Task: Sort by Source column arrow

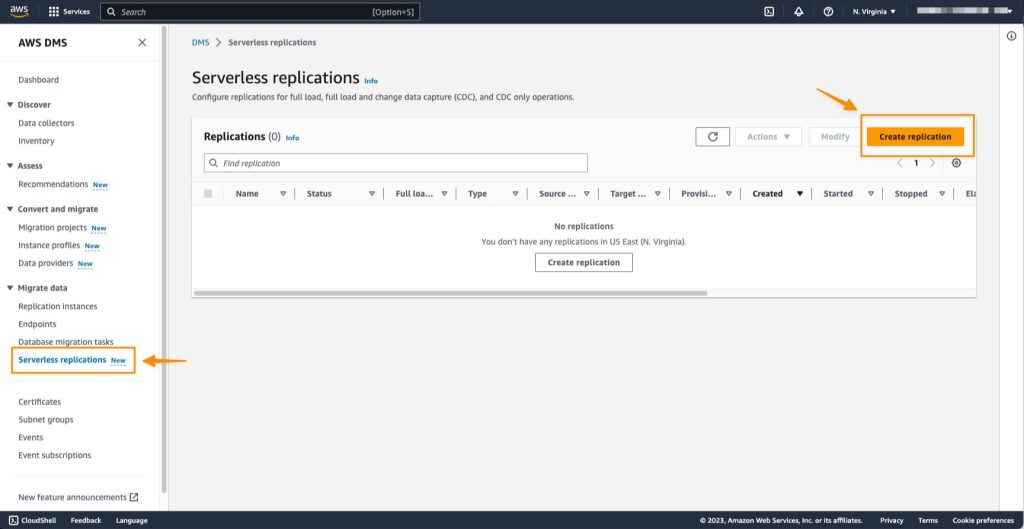Action: [586, 194]
